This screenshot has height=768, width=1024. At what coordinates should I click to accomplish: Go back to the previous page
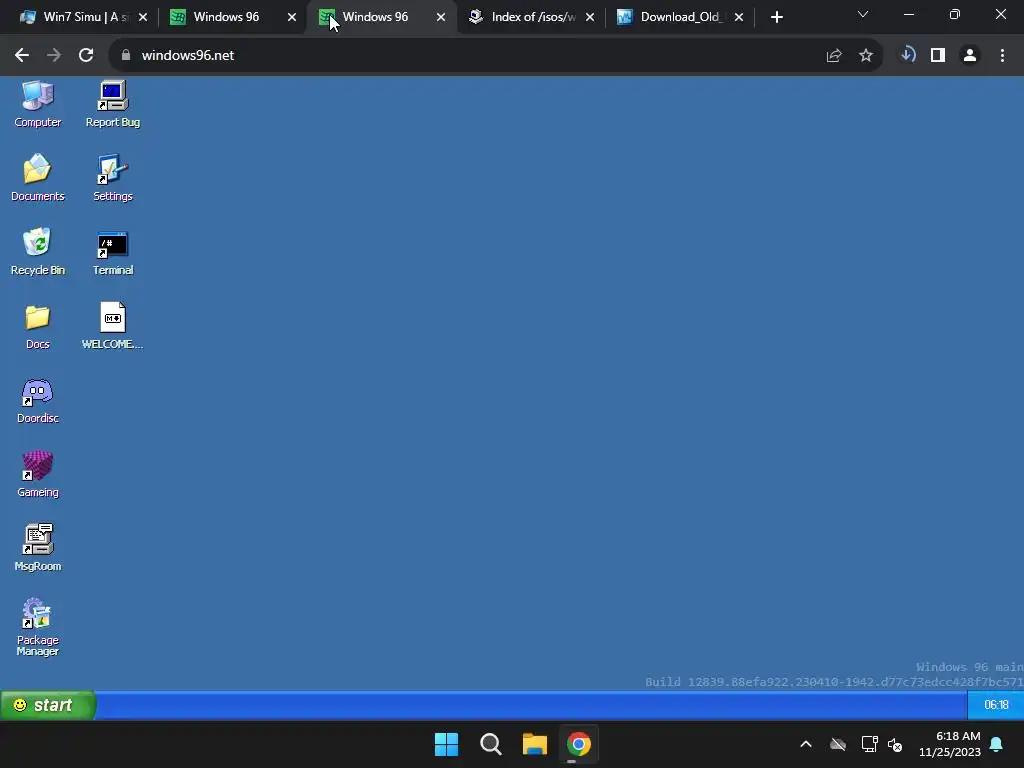(22, 56)
